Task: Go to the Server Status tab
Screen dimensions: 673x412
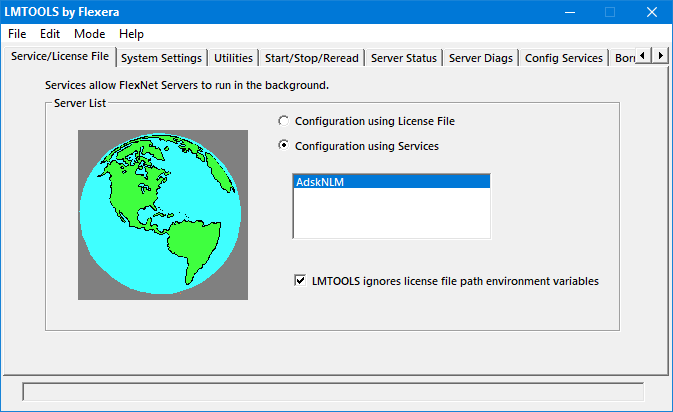Action: pos(404,58)
